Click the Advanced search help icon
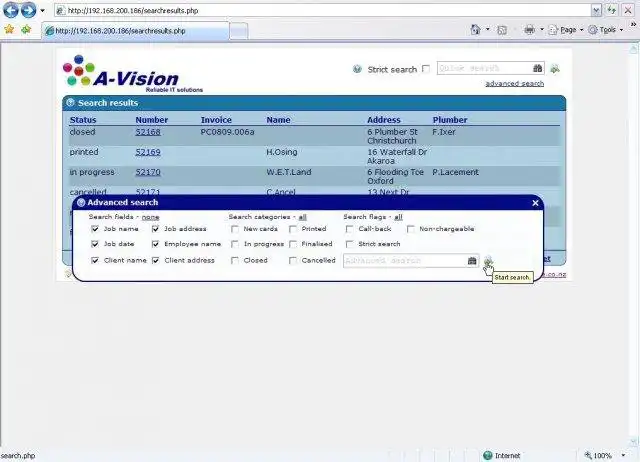 pos(81,202)
